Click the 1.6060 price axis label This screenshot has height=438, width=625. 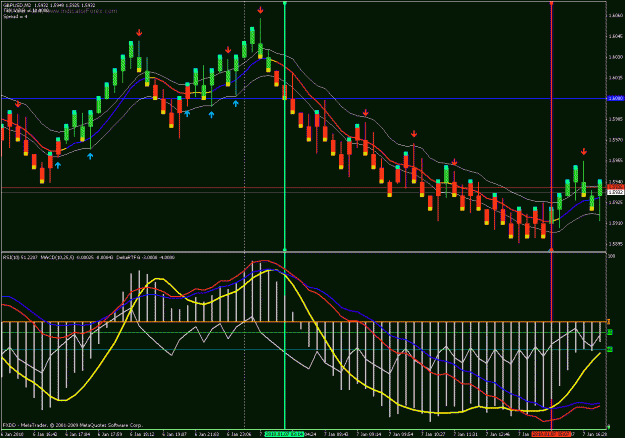click(615, 16)
